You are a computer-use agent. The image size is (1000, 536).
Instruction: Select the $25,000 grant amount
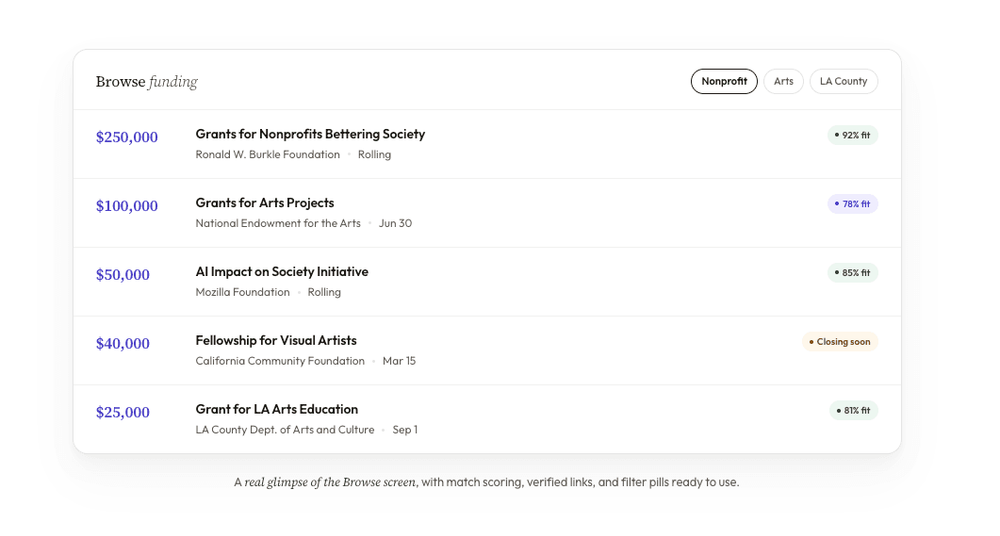pyautogui.click(x=123, y=413)
